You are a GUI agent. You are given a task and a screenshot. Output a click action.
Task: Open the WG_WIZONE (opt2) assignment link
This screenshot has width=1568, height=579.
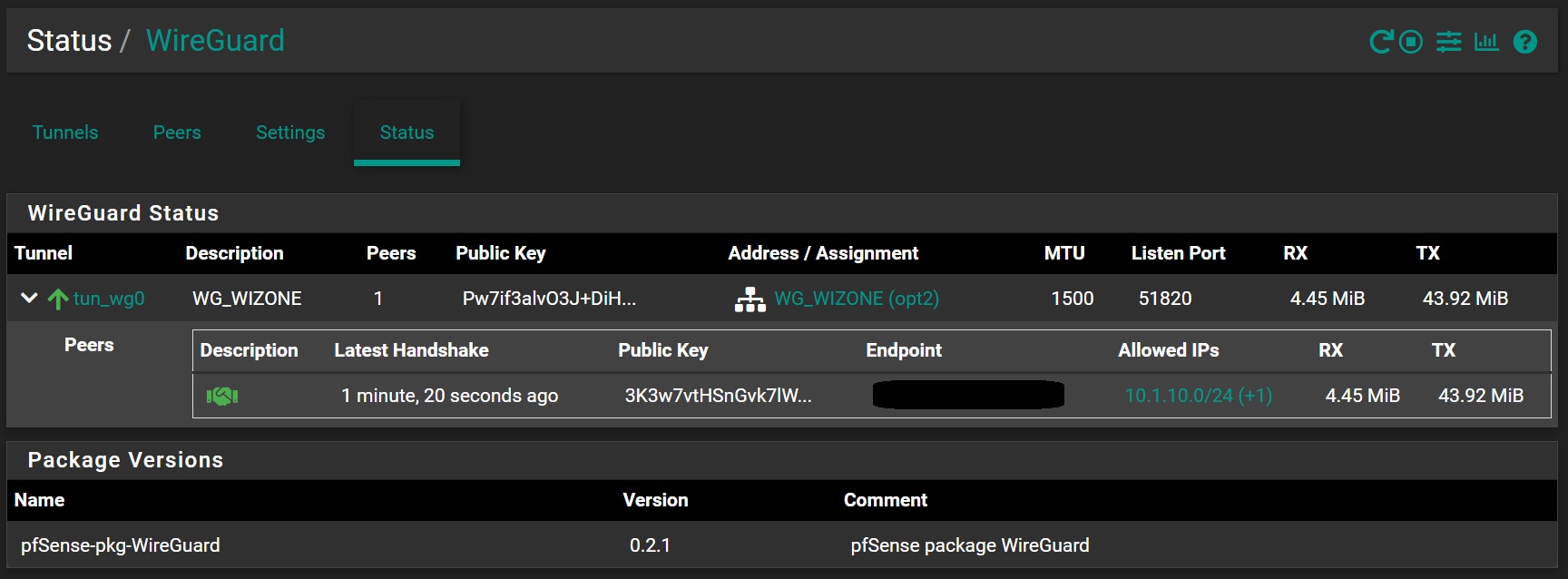coord(857,299)
